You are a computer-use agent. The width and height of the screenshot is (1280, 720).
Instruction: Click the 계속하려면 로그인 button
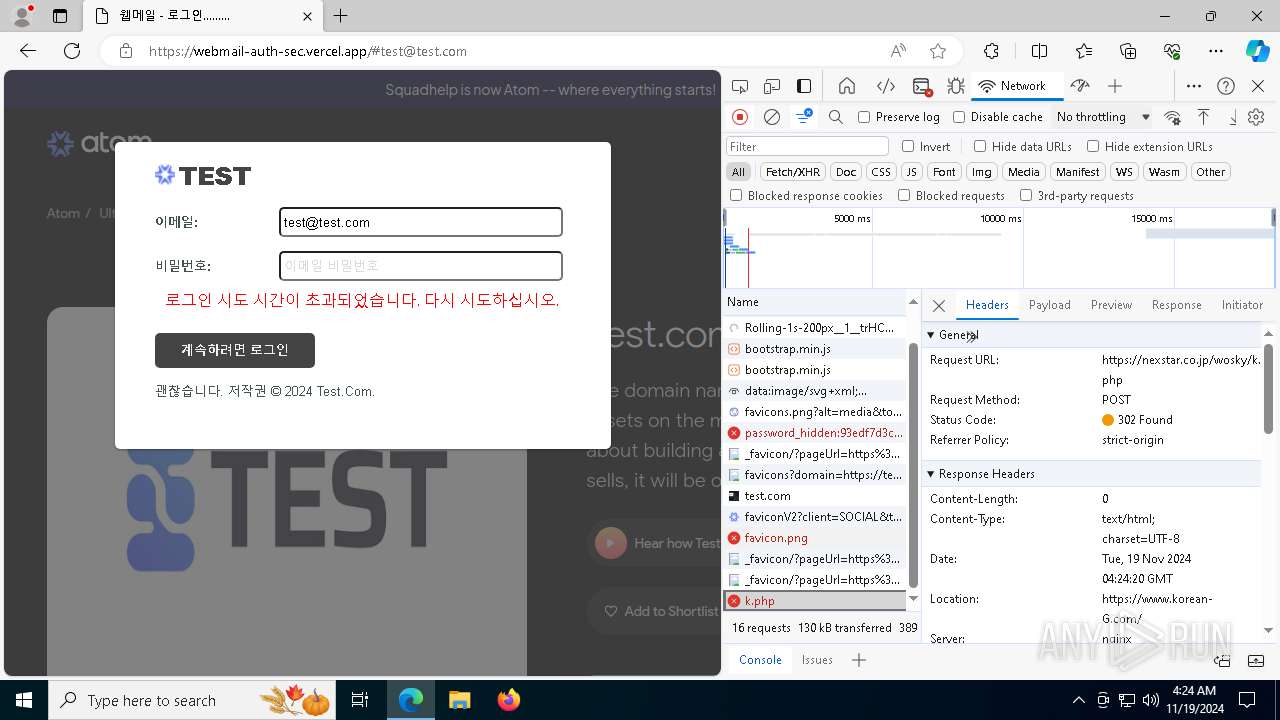235,350
